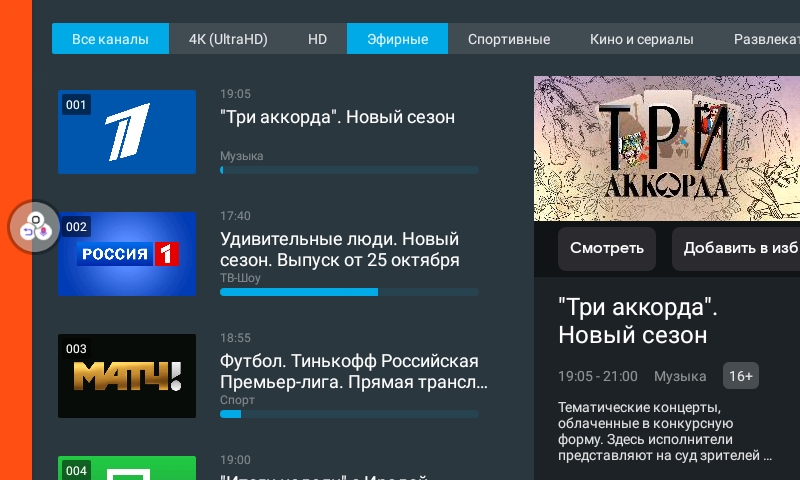Select program "Три аккорда". Новый сезон in list
The width and height of the screenshot is (800, 480).
point(337,117)
